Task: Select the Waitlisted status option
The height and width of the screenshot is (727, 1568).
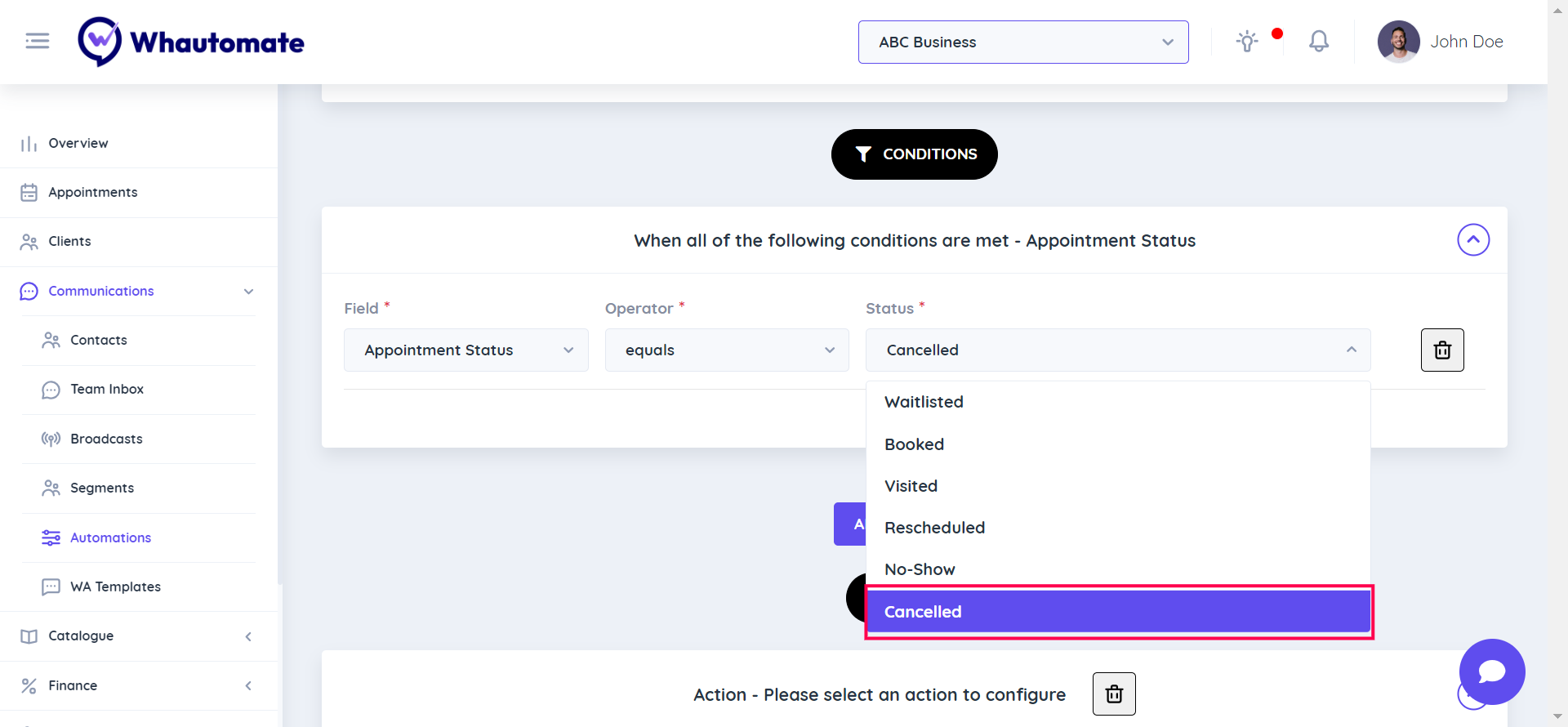Action: (924, 402)
